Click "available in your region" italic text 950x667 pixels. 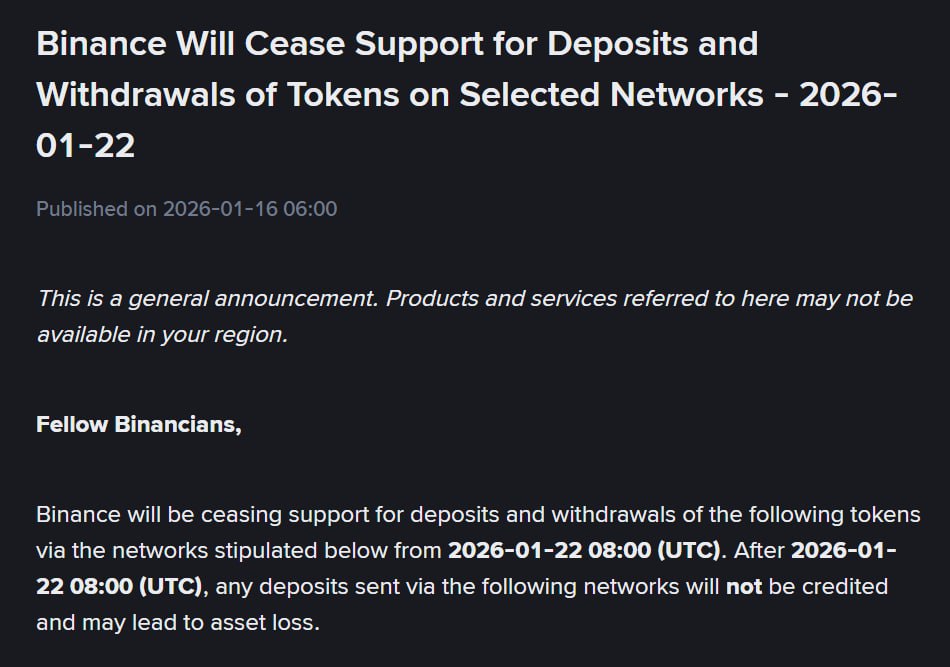point(161,334)
